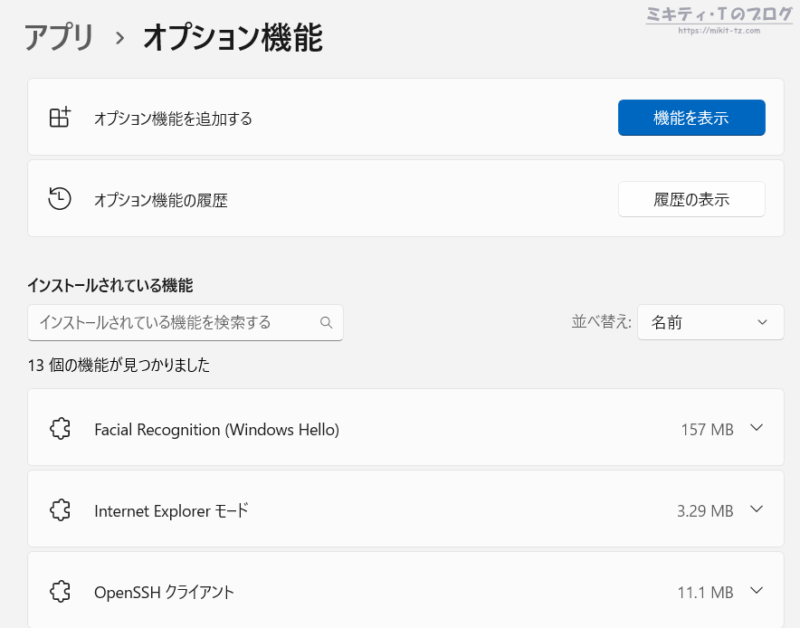This screenshot has width=800, height=628.
Task: Click the 履歴の表示 button
Action: pos(691,199)
